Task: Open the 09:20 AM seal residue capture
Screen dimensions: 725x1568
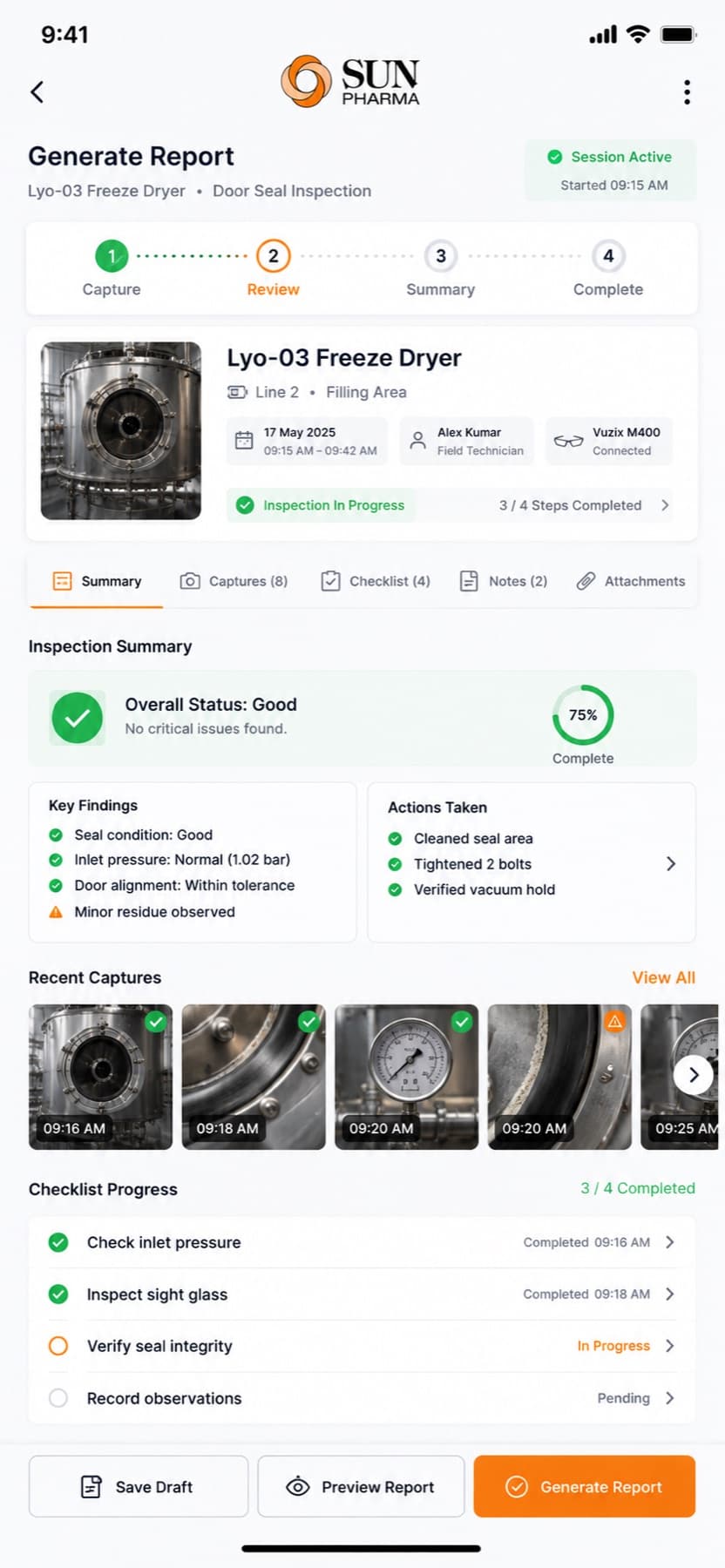Action: [559, 1077]
